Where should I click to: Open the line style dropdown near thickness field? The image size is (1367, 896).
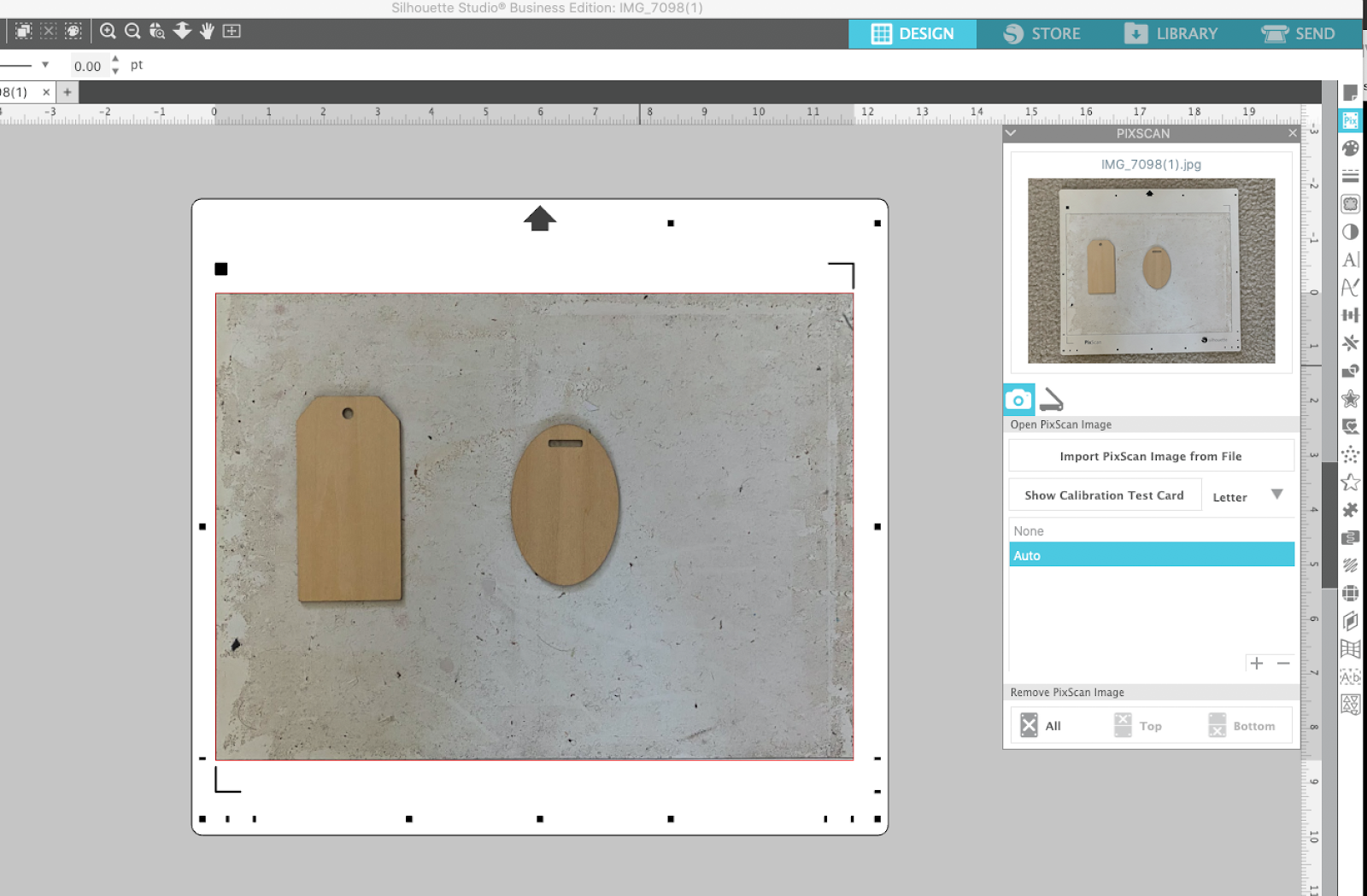(46, 64)
